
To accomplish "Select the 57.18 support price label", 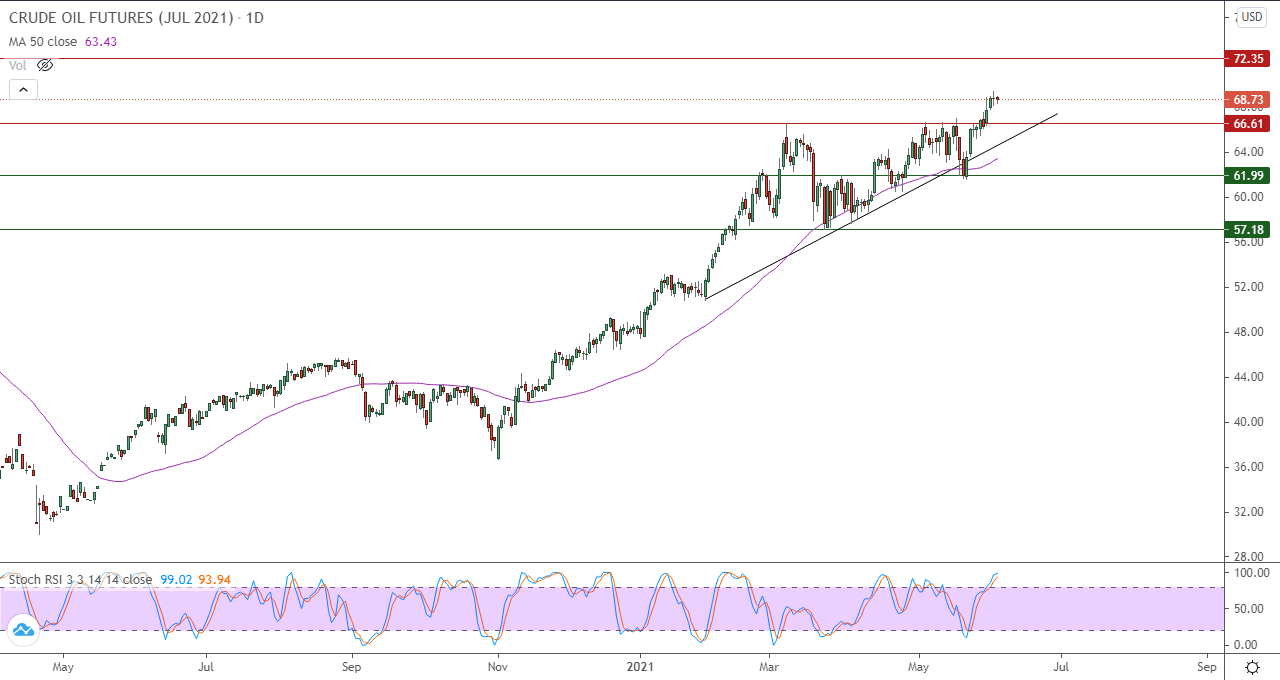I will coord(1249,230).
